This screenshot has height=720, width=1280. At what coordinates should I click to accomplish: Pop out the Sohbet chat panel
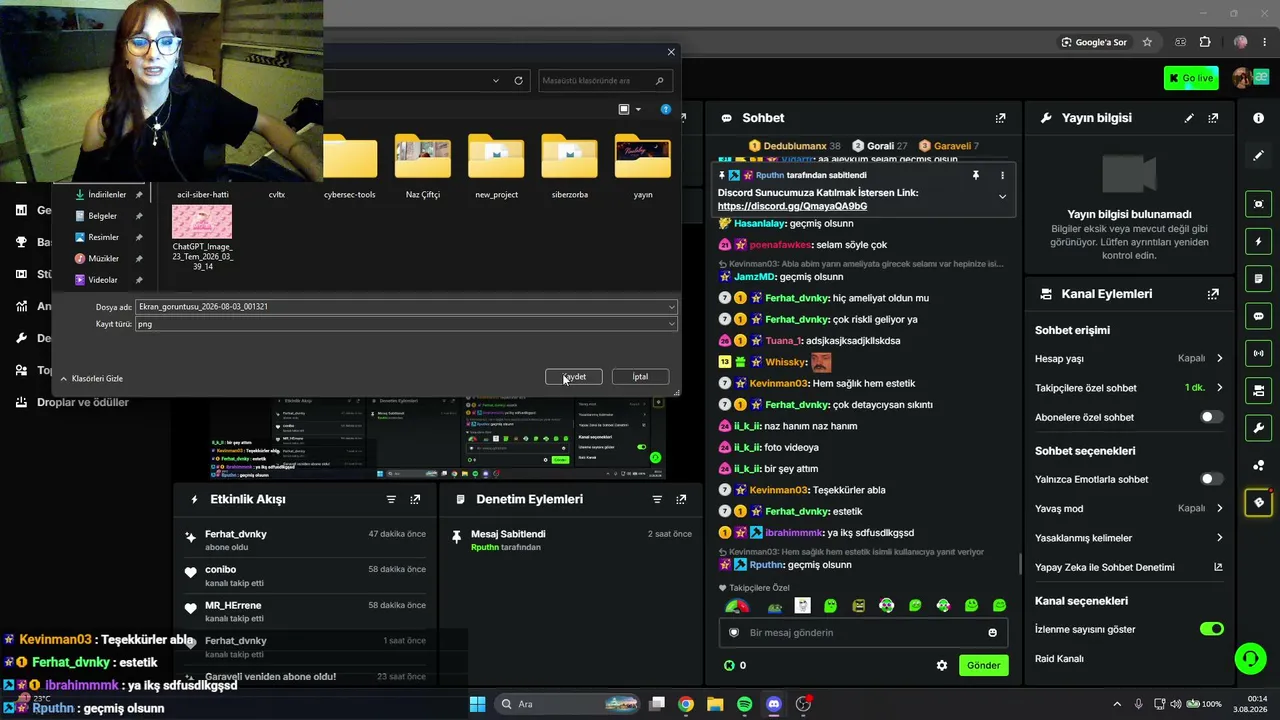[1000, 118]
